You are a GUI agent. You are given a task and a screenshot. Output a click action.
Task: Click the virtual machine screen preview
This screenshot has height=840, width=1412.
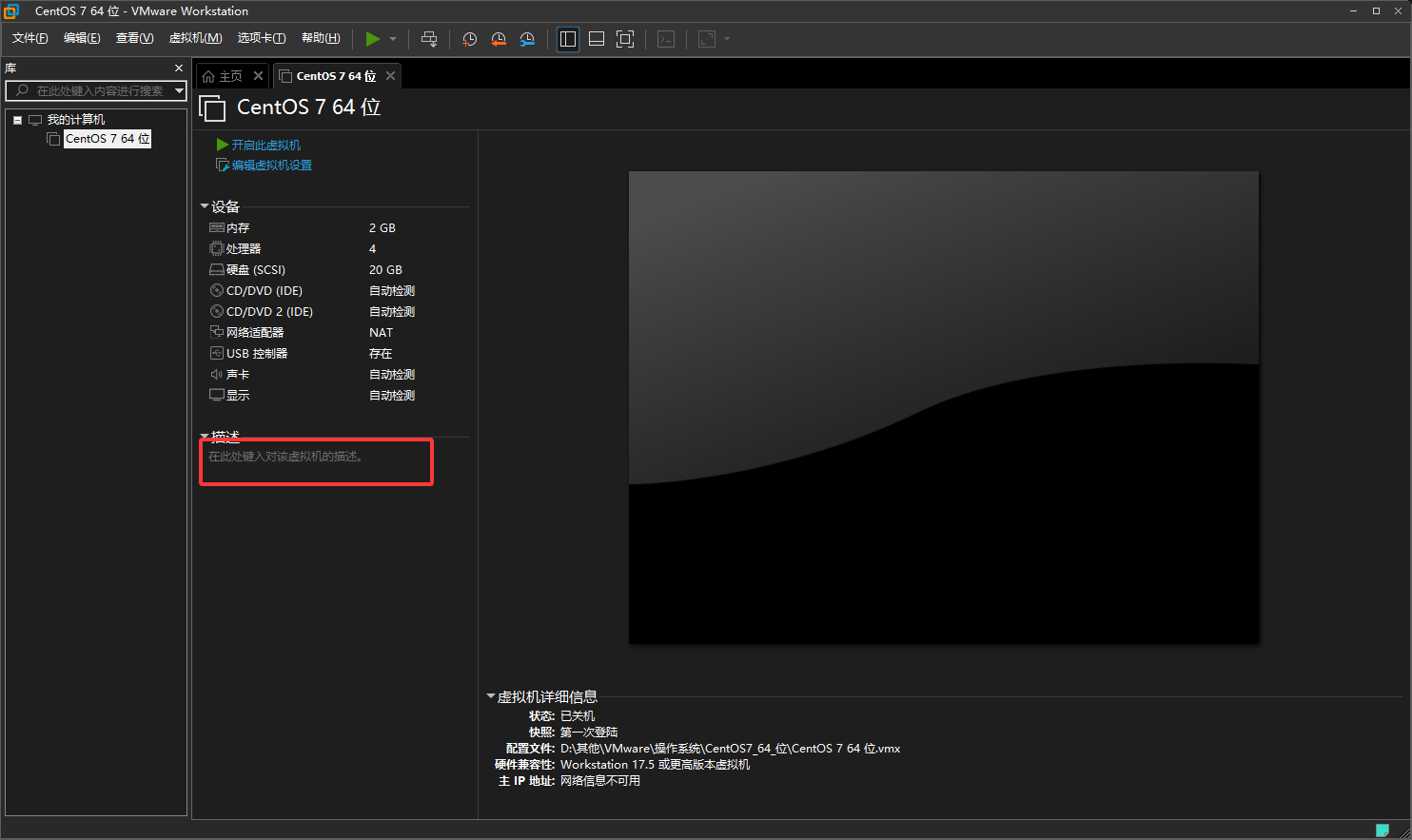pyautogui.click(x=944, y=408)
